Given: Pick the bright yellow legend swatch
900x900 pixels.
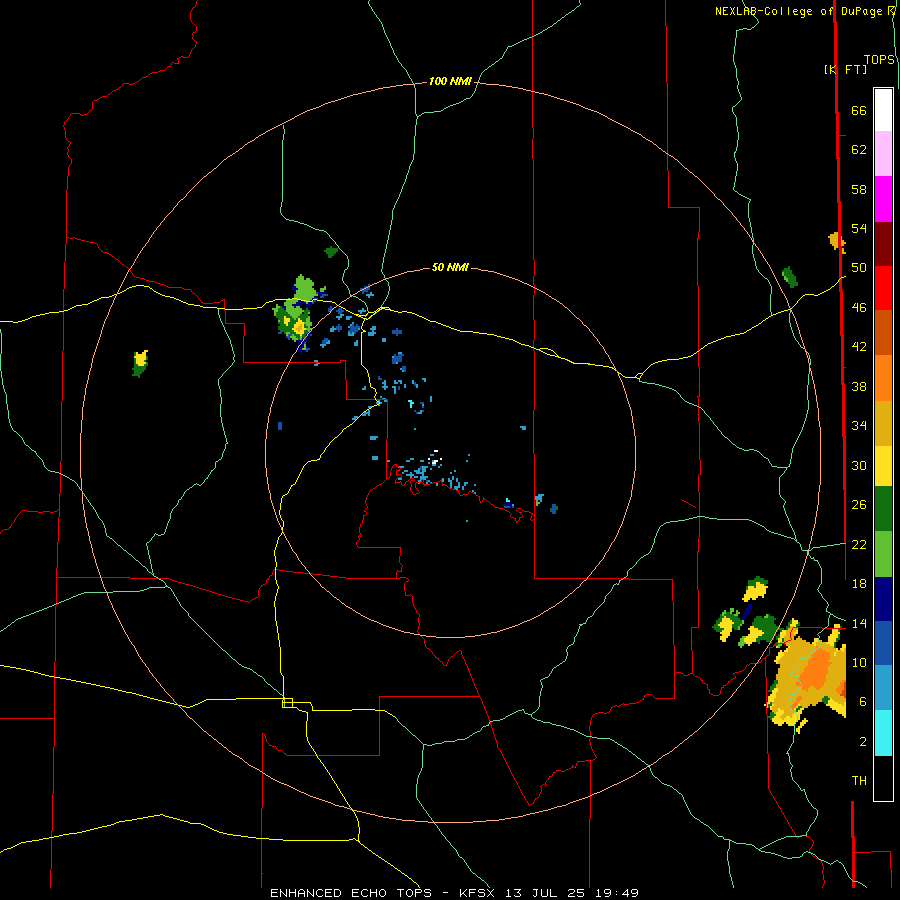Looking at the screenshot, I should coord(883,465).
